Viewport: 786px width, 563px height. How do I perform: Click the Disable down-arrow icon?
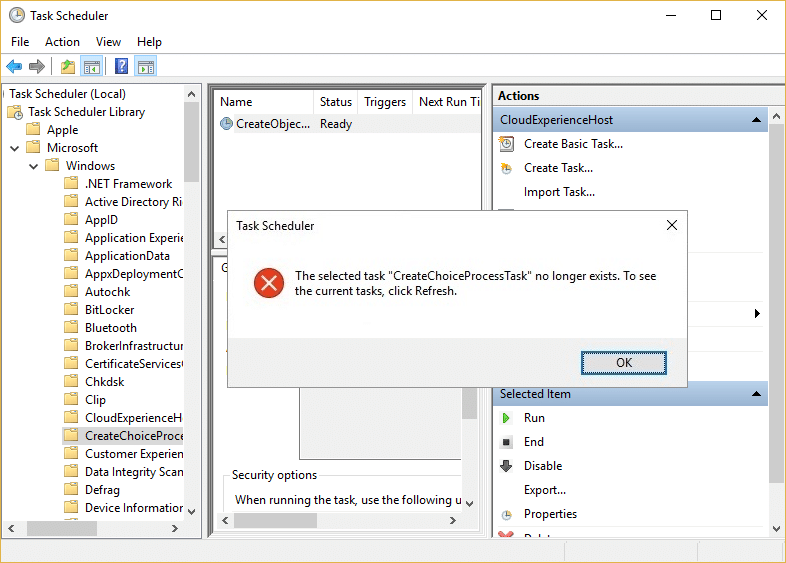click(506, 466)
